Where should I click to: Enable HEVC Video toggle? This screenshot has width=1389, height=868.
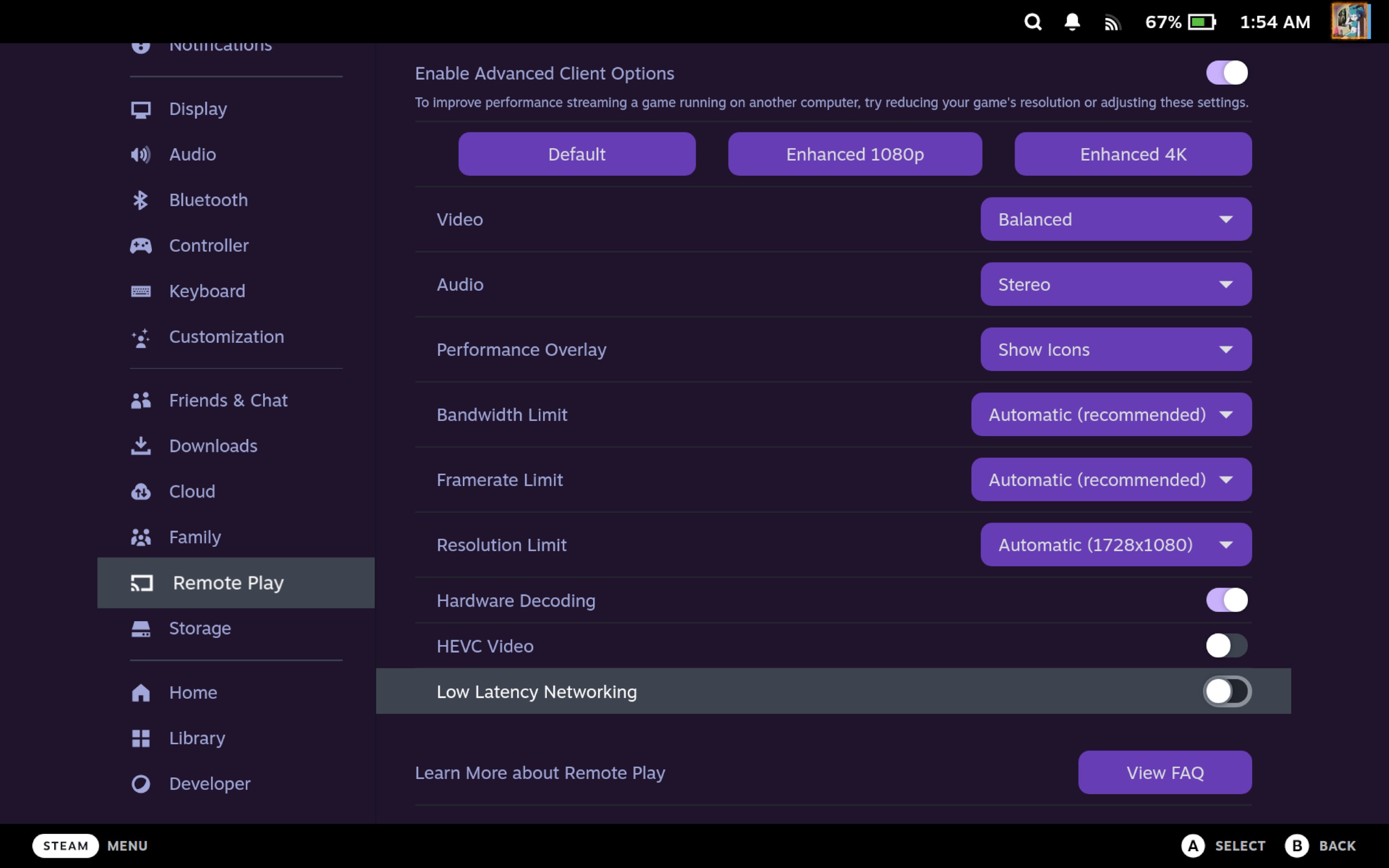click(x=1227, y=646)
